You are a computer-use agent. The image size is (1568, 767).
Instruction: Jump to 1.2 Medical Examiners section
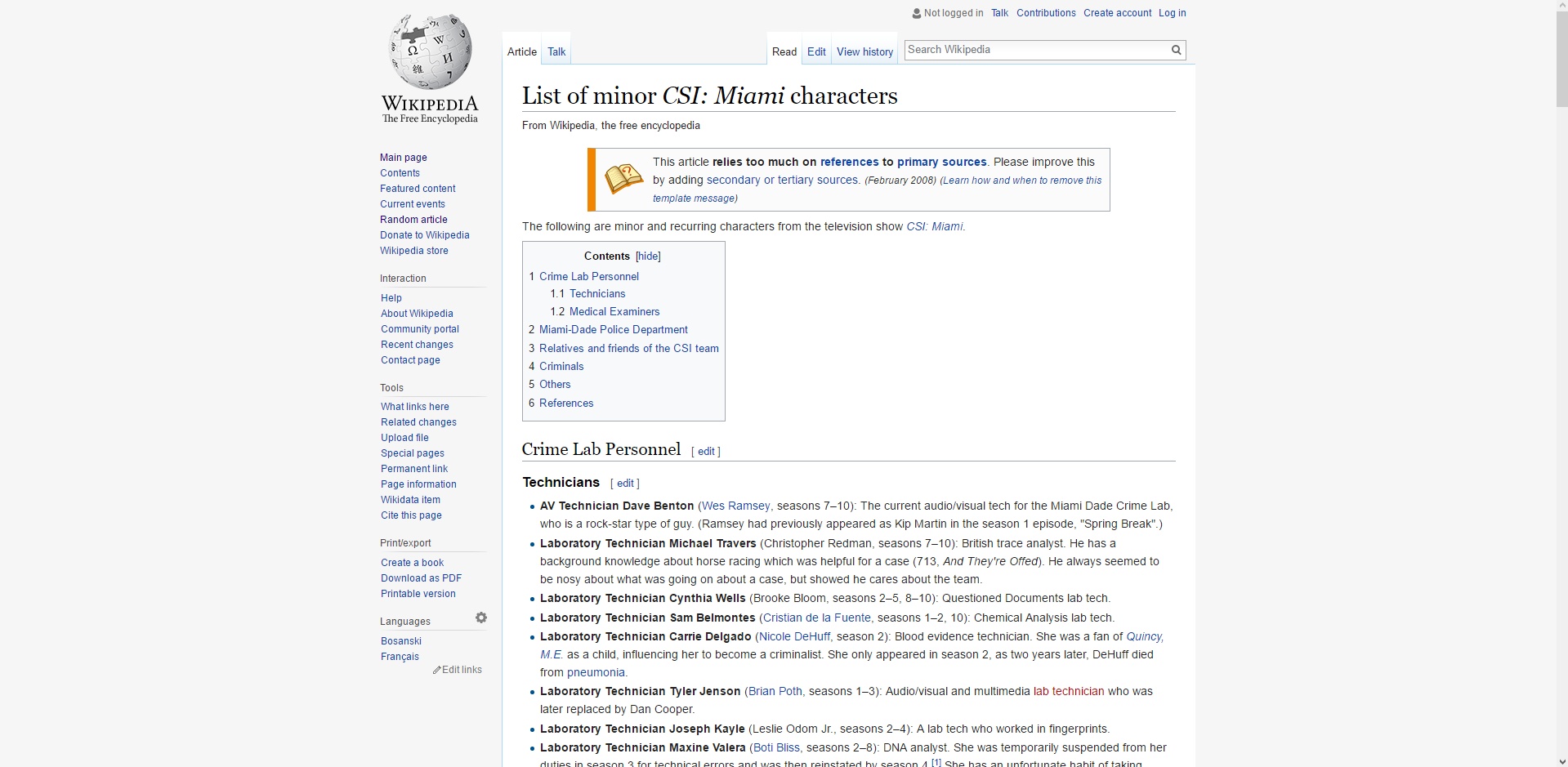point(614,312)
